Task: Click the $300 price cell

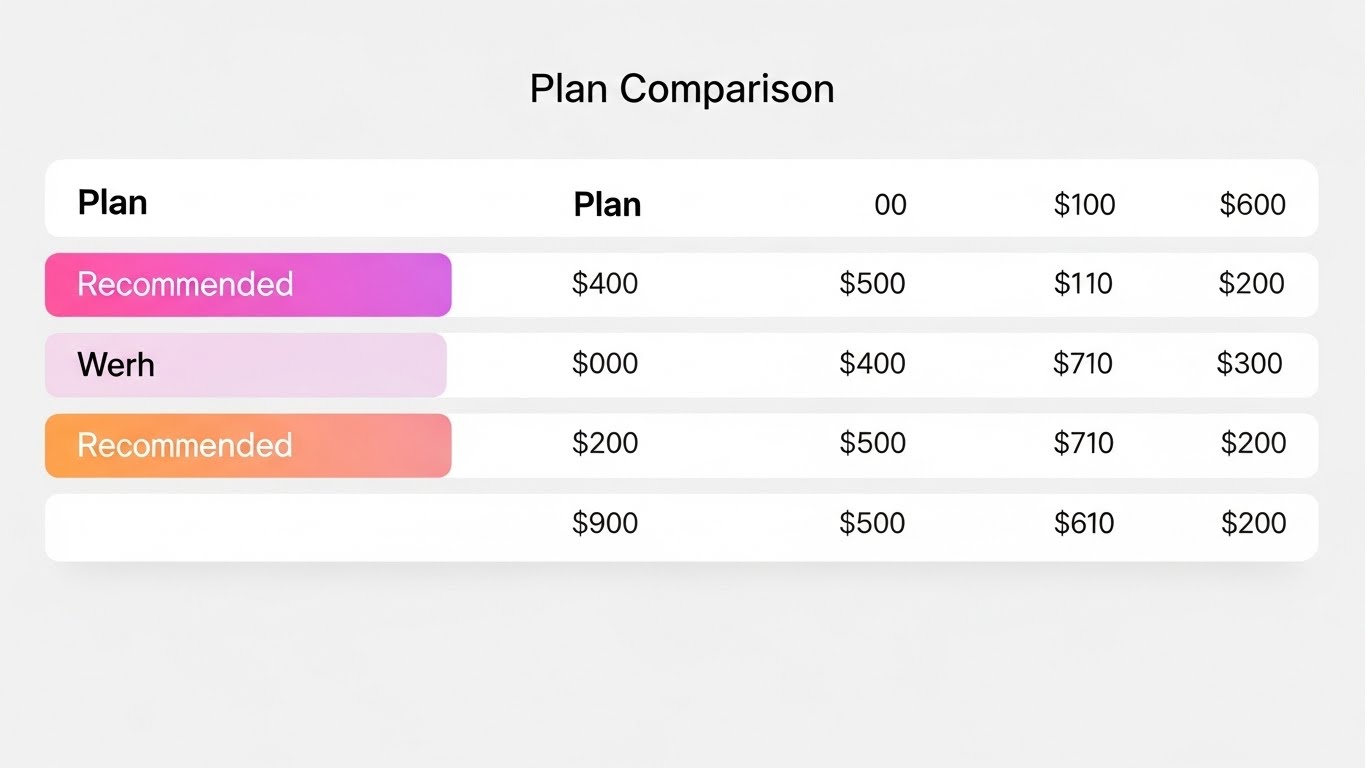Action: point(1249,363)
